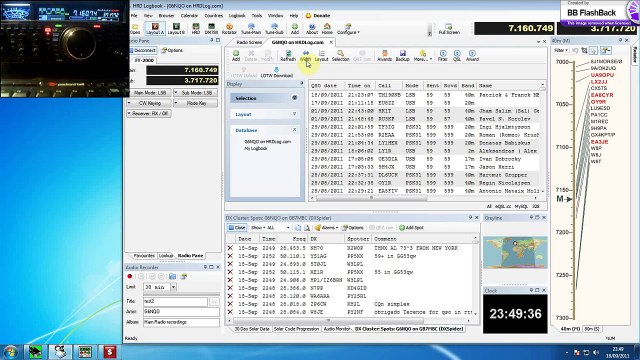Open the CW Keying dropdown

[x=149, y=103]
